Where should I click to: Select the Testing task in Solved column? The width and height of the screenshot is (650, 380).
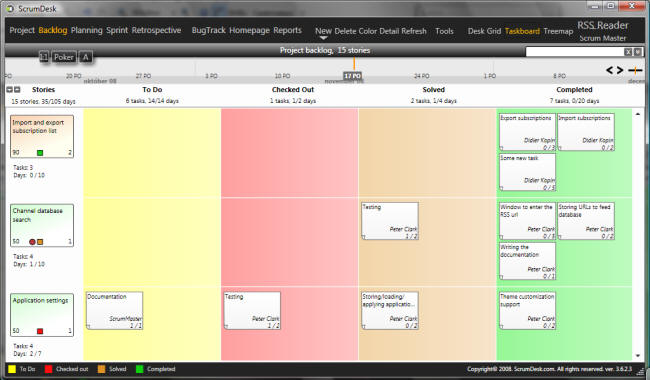pos(390,221)
